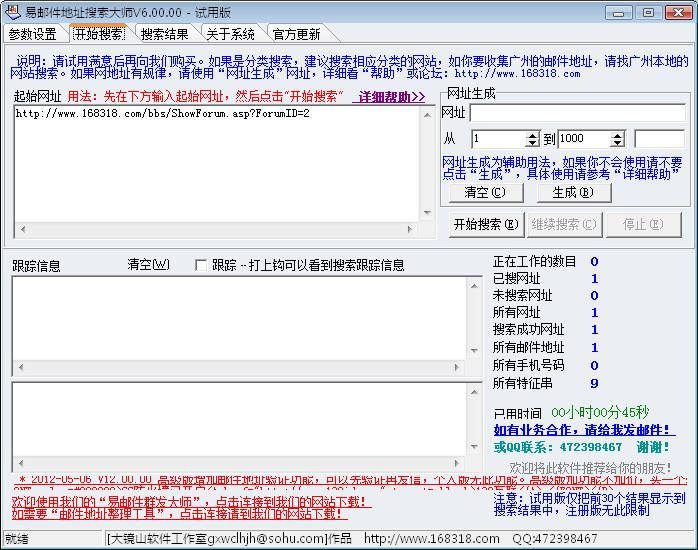698x550 pixels.
Task: Minimize the window
Action: pos(619,12)
